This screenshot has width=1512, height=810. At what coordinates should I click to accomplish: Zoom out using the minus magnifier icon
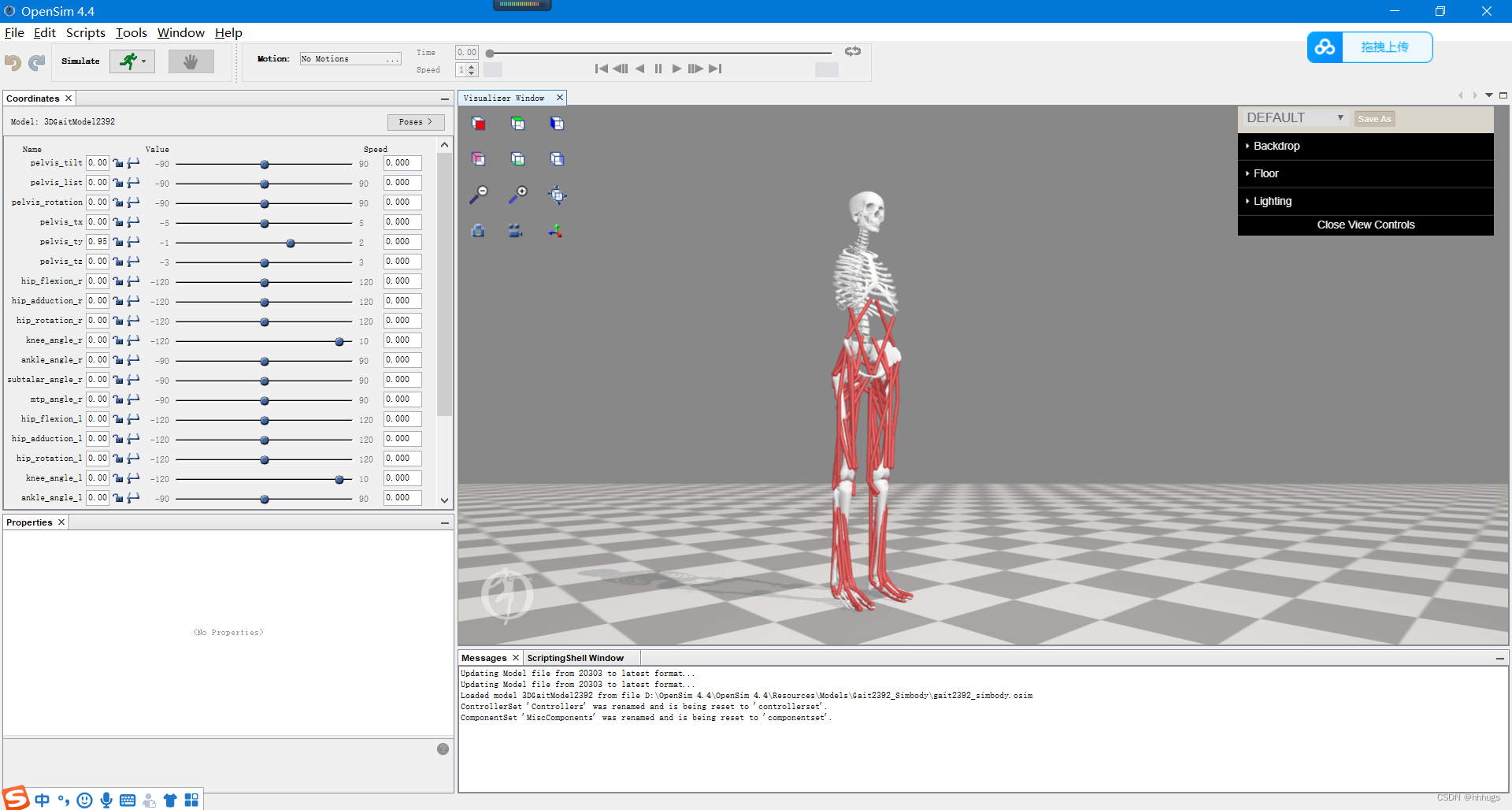[x=479, y=195]
